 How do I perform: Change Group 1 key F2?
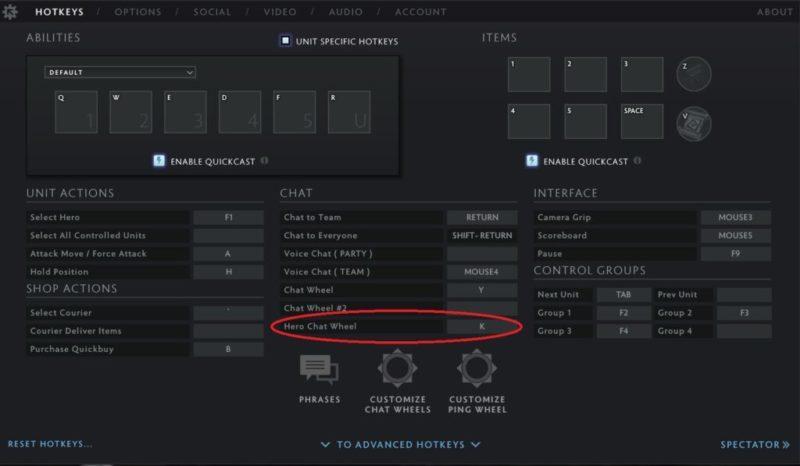tap(623, 313)
